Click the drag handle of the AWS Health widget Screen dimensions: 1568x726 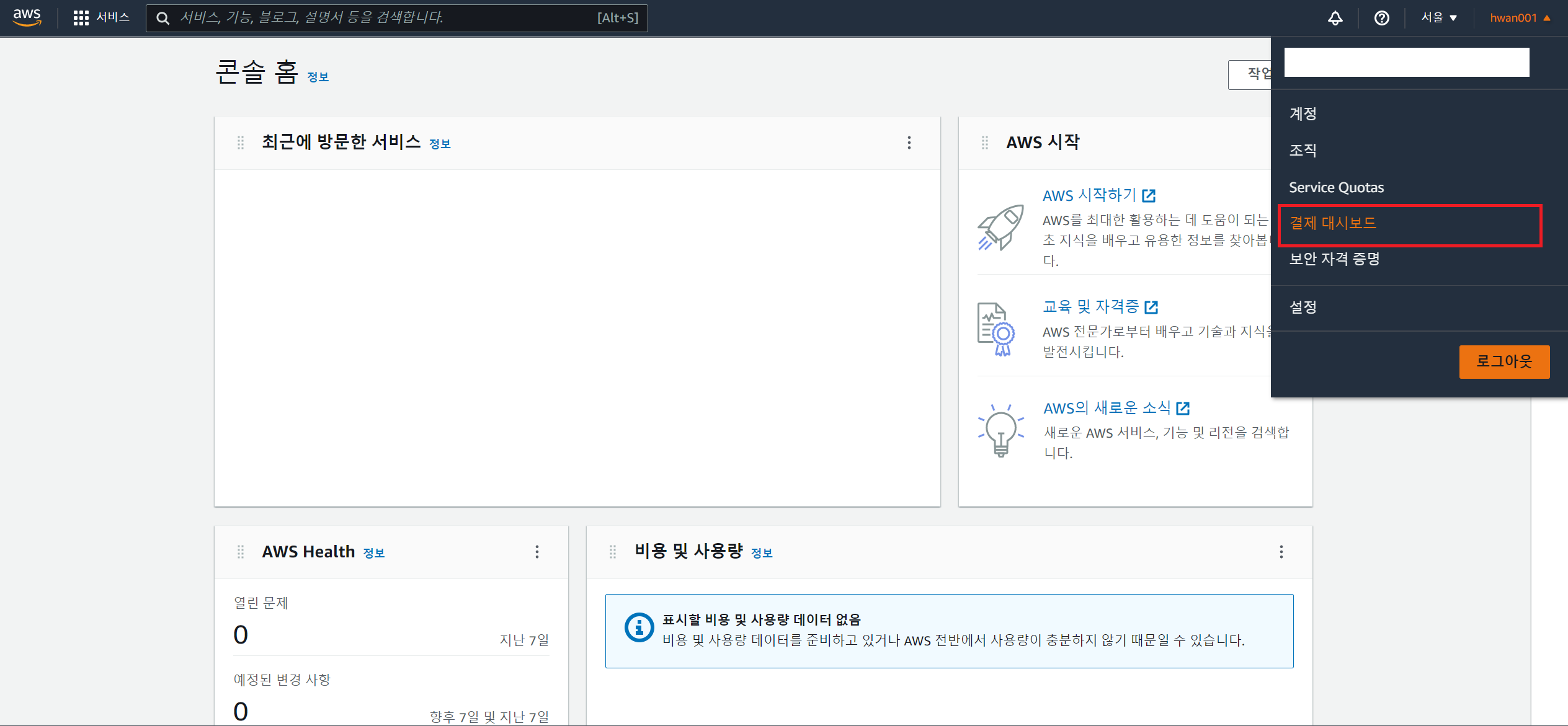click(x=241, y=552)
